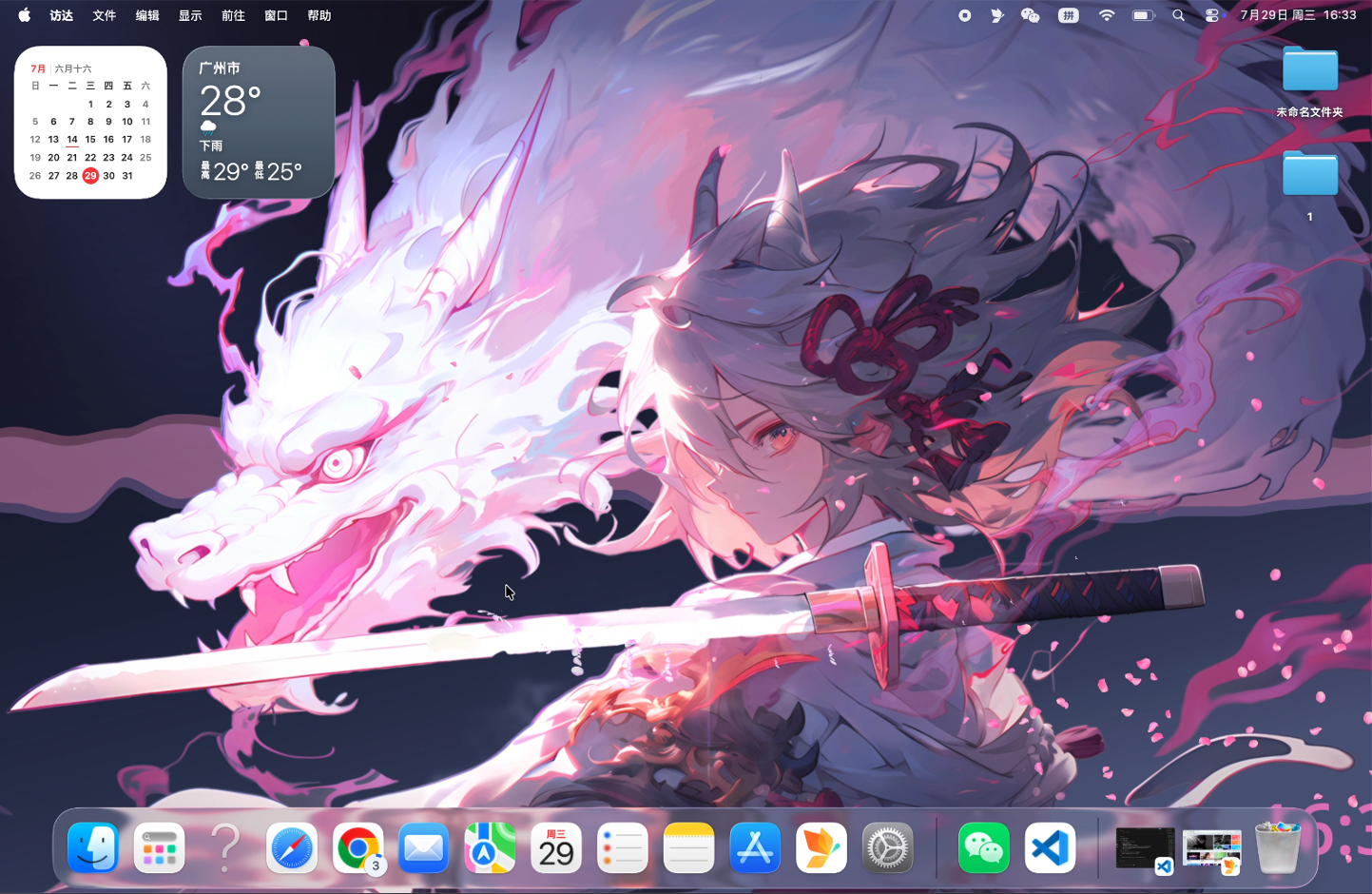Open the Wi-Fi status menu
The width and height of the screenshot is (1372, 894).
(1107, 15)
